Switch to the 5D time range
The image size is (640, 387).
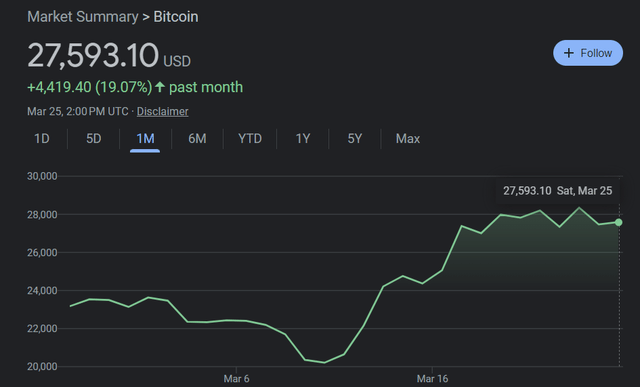pos(93,139)
